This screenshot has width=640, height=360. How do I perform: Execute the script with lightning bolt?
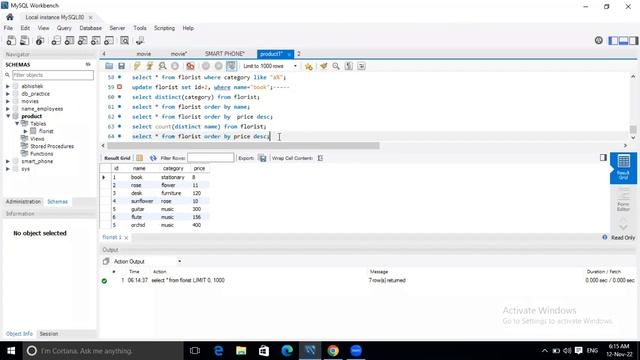coord(137,66)
